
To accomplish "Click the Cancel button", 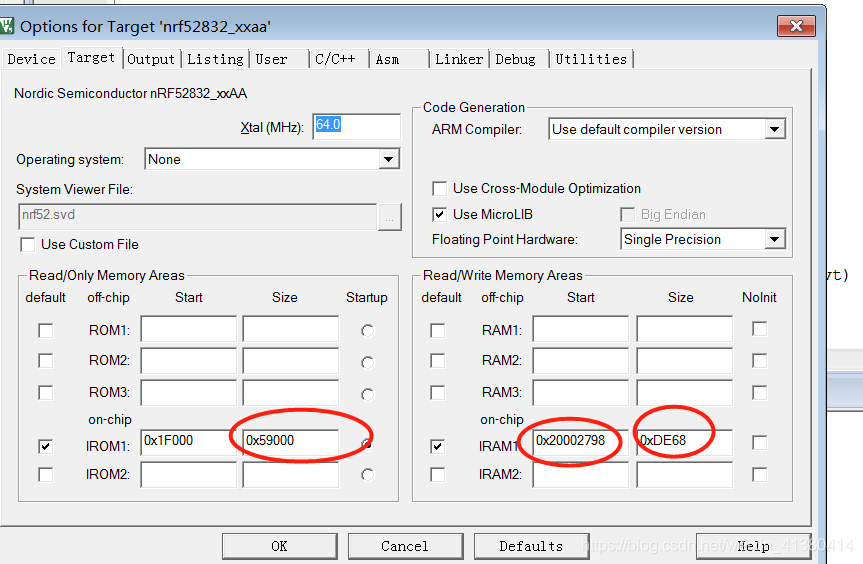I will [405, 546].
